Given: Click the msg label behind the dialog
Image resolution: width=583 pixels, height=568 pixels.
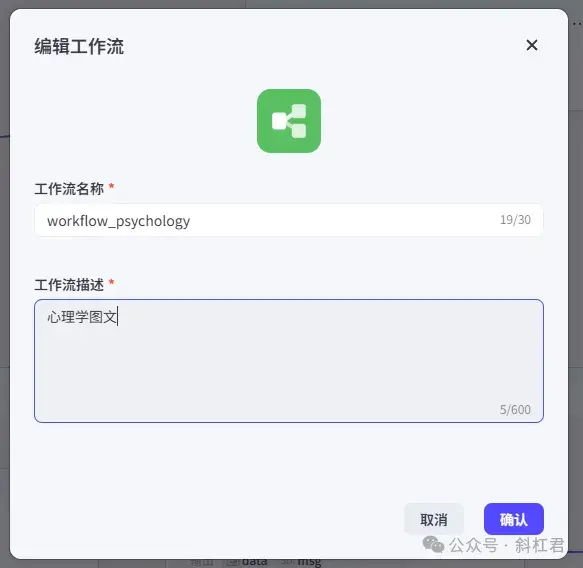Looking at the screenshot, I should click(x=309, y=562).
